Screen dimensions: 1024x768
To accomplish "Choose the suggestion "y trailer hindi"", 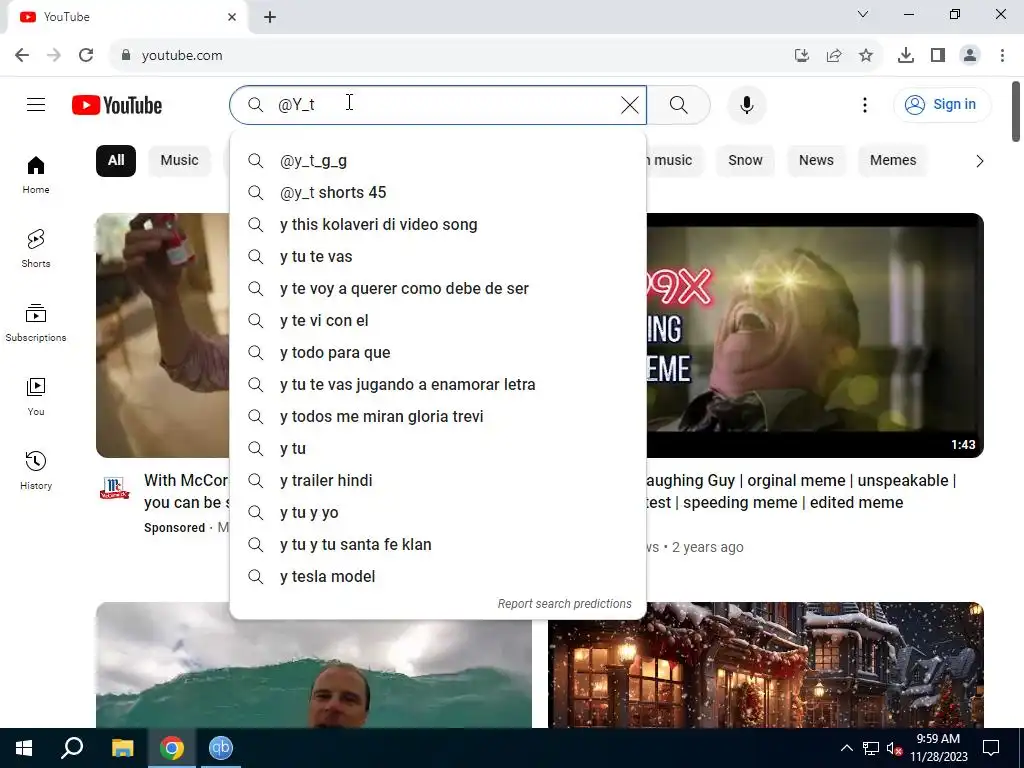I will tap(438, 481).
